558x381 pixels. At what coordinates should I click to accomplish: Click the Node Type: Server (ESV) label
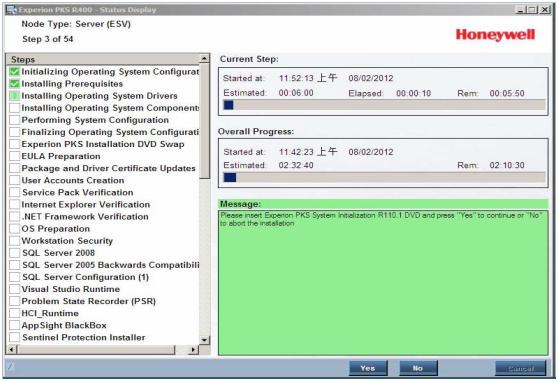[x=76, y=24]
